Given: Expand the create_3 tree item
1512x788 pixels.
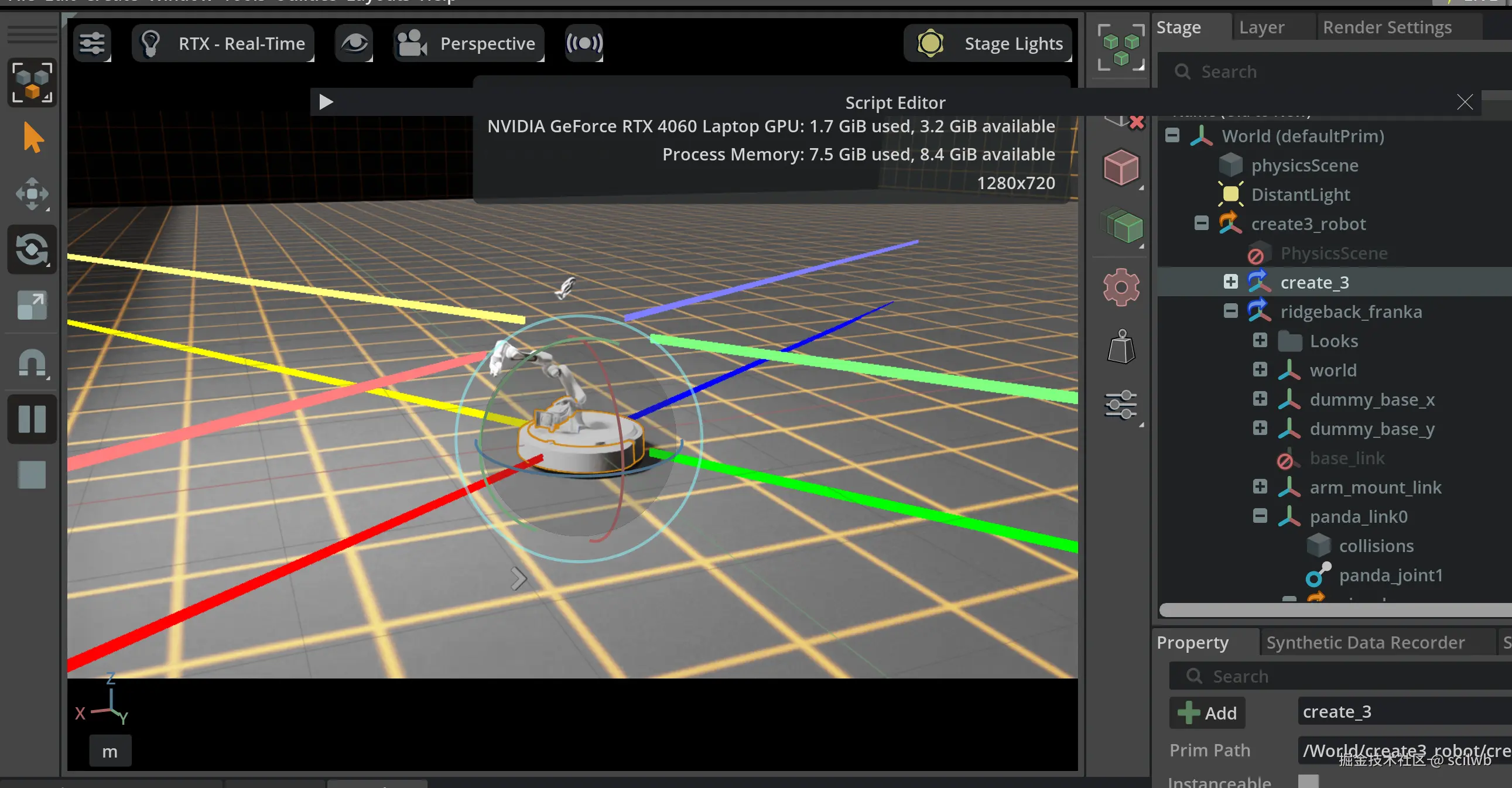Looking at the screenshot, I should (1230, 282).
